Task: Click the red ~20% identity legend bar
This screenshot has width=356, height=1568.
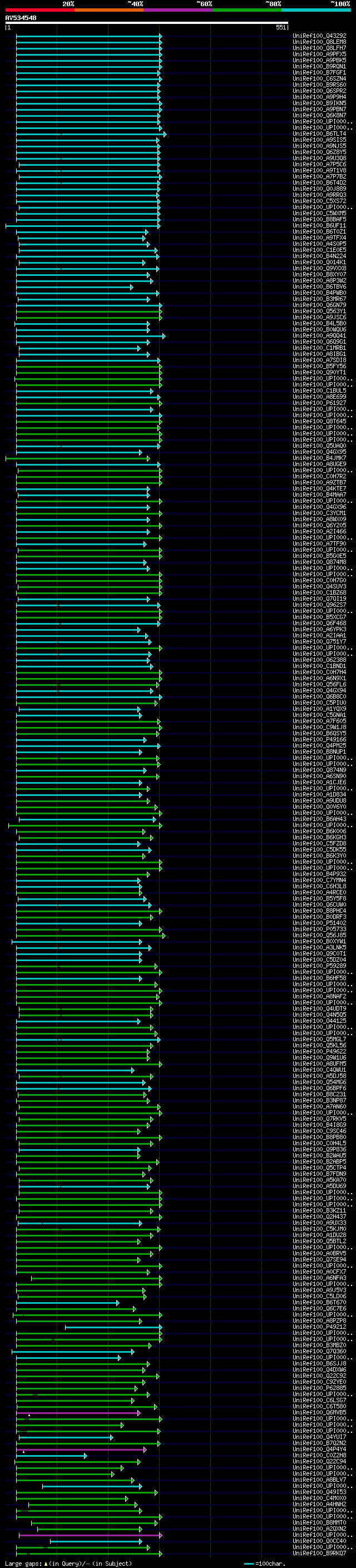Action: click(40, 10)
